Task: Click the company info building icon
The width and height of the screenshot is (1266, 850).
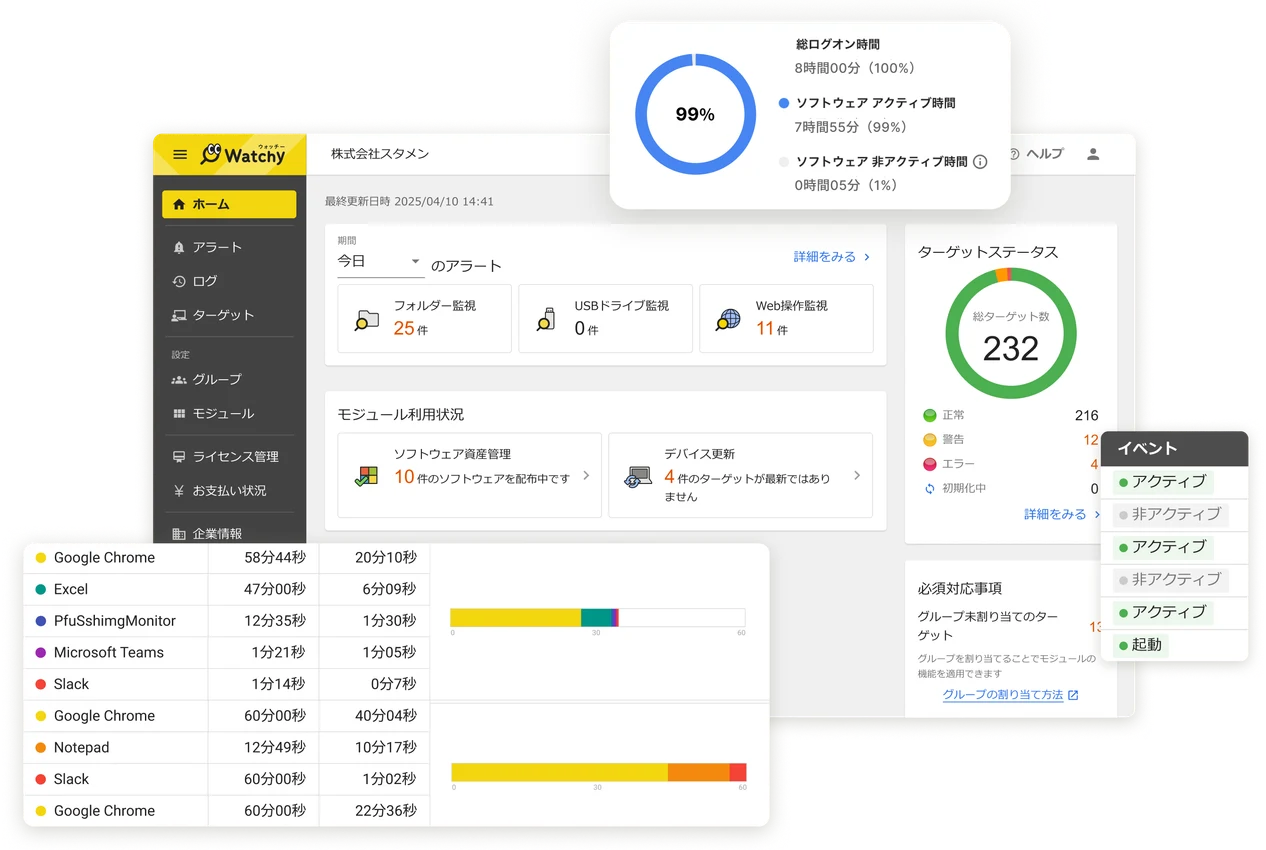Action: (x=179, y=534)
